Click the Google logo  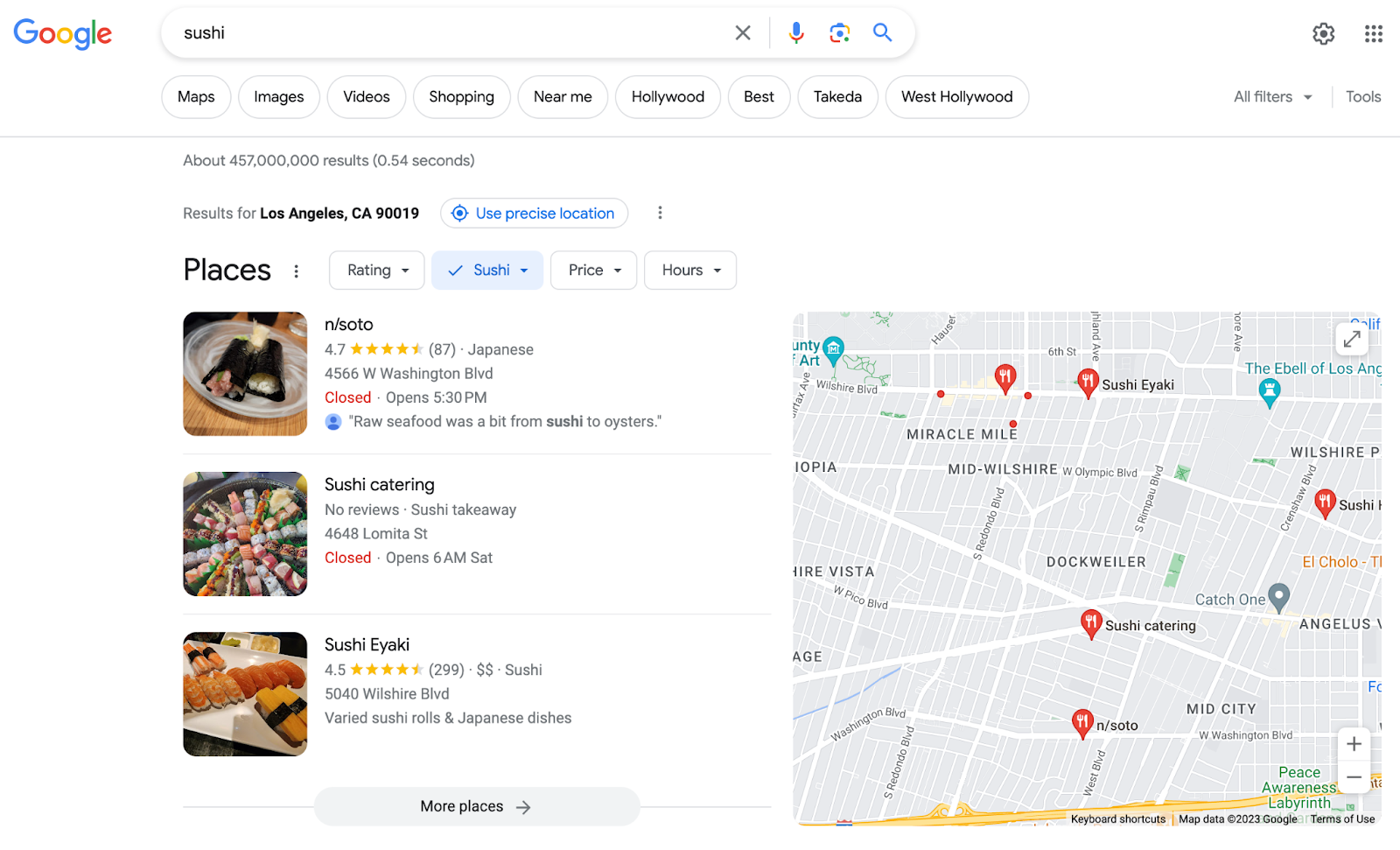point(63,33)
